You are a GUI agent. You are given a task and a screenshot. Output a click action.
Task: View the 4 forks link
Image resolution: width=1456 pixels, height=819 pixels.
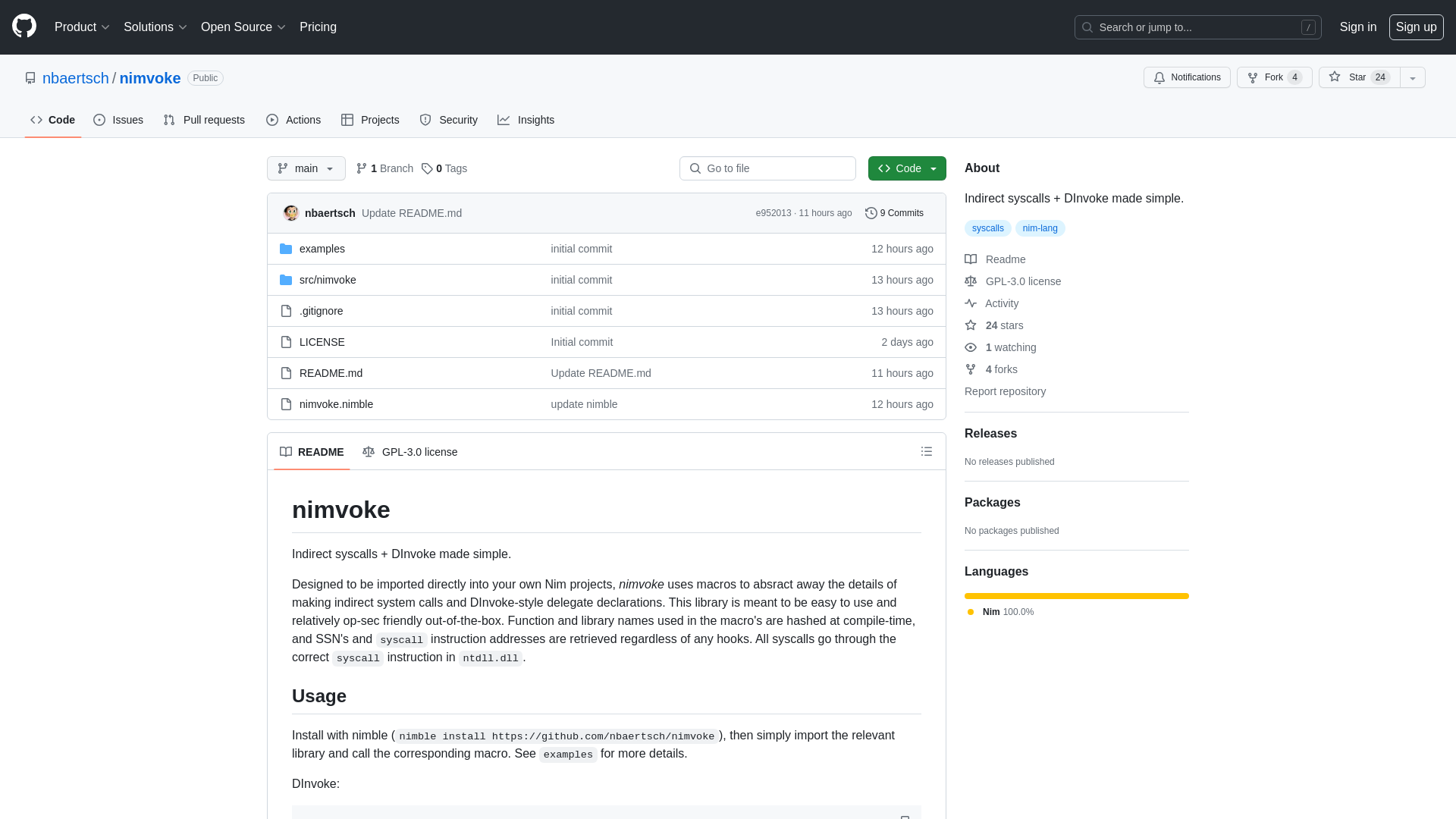point(991,369)
